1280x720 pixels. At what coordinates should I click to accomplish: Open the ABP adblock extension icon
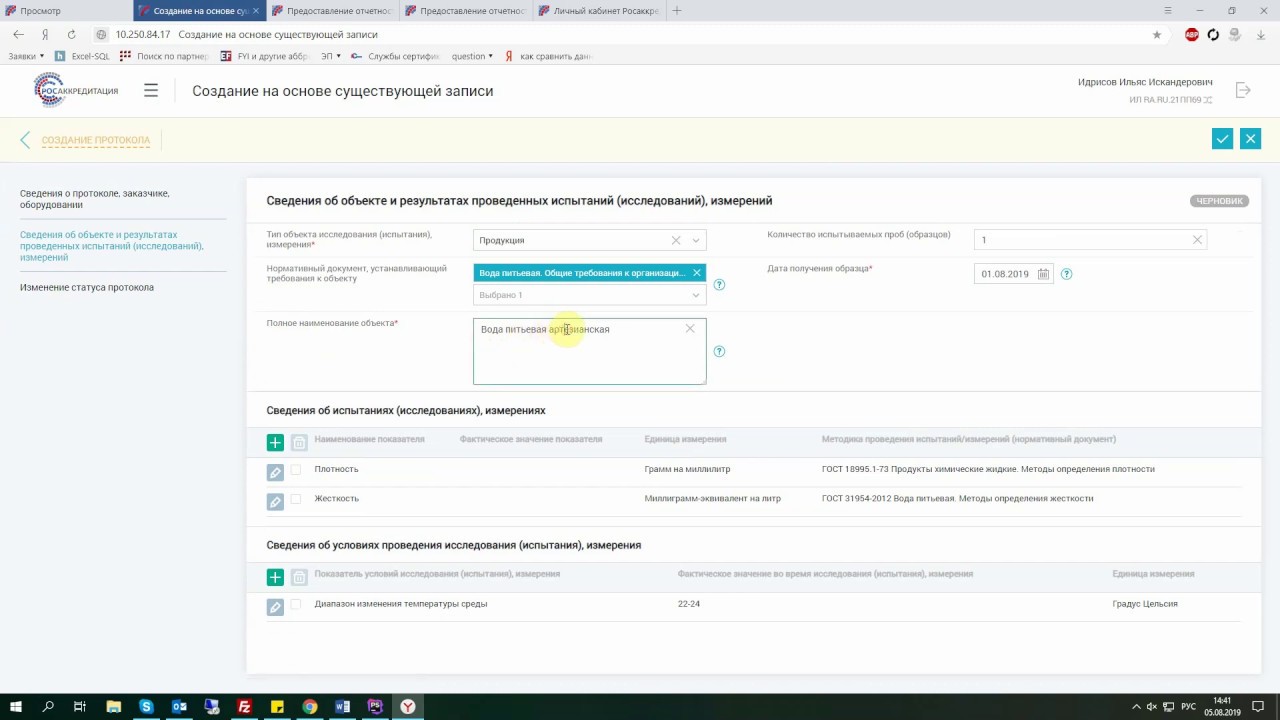click(x=1191, y=34)
